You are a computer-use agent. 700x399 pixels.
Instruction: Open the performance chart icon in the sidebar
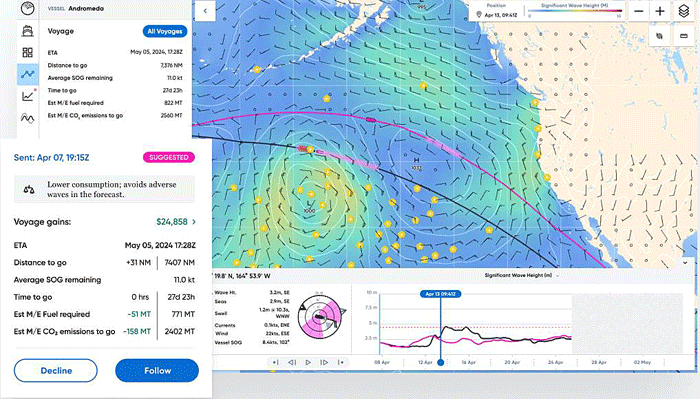(28, 96)
